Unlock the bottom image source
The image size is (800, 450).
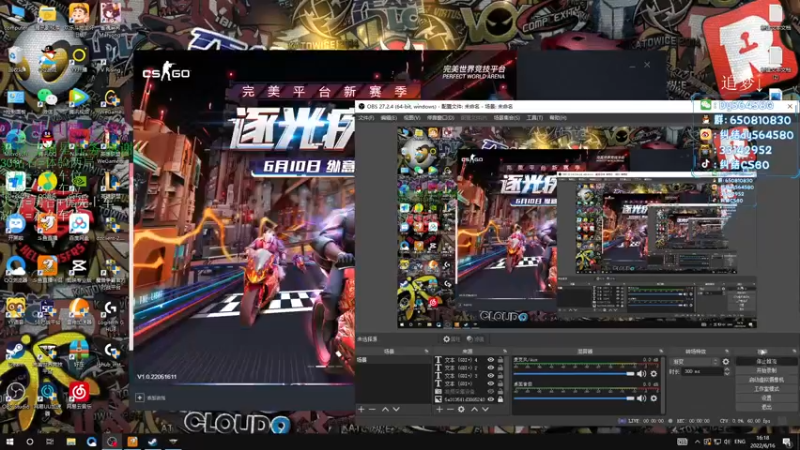(x=501, y=399)
